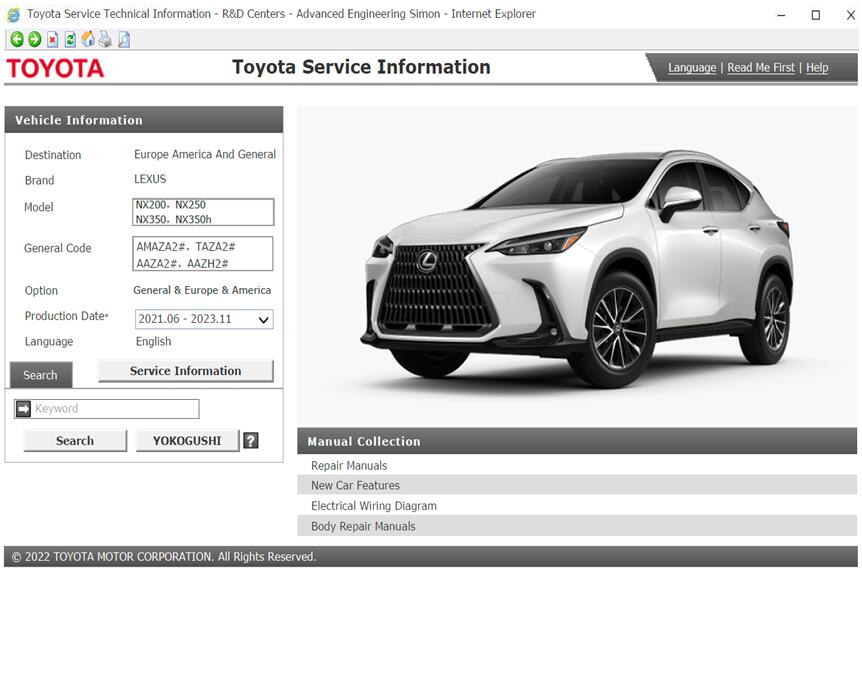Click the Lexus NX vehicle image

click(577, 266)
